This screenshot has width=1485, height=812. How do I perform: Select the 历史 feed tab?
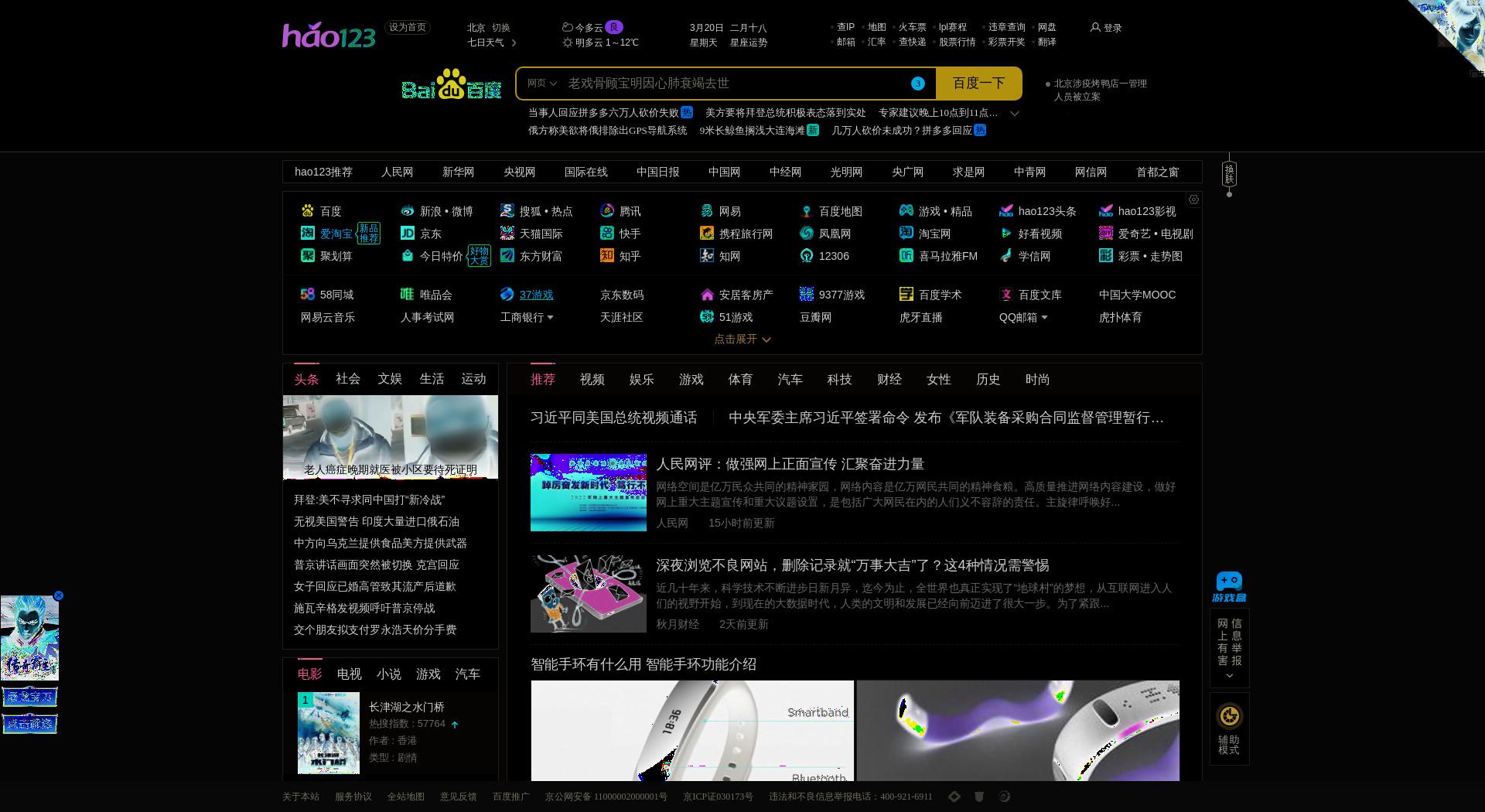coord(988,380)
